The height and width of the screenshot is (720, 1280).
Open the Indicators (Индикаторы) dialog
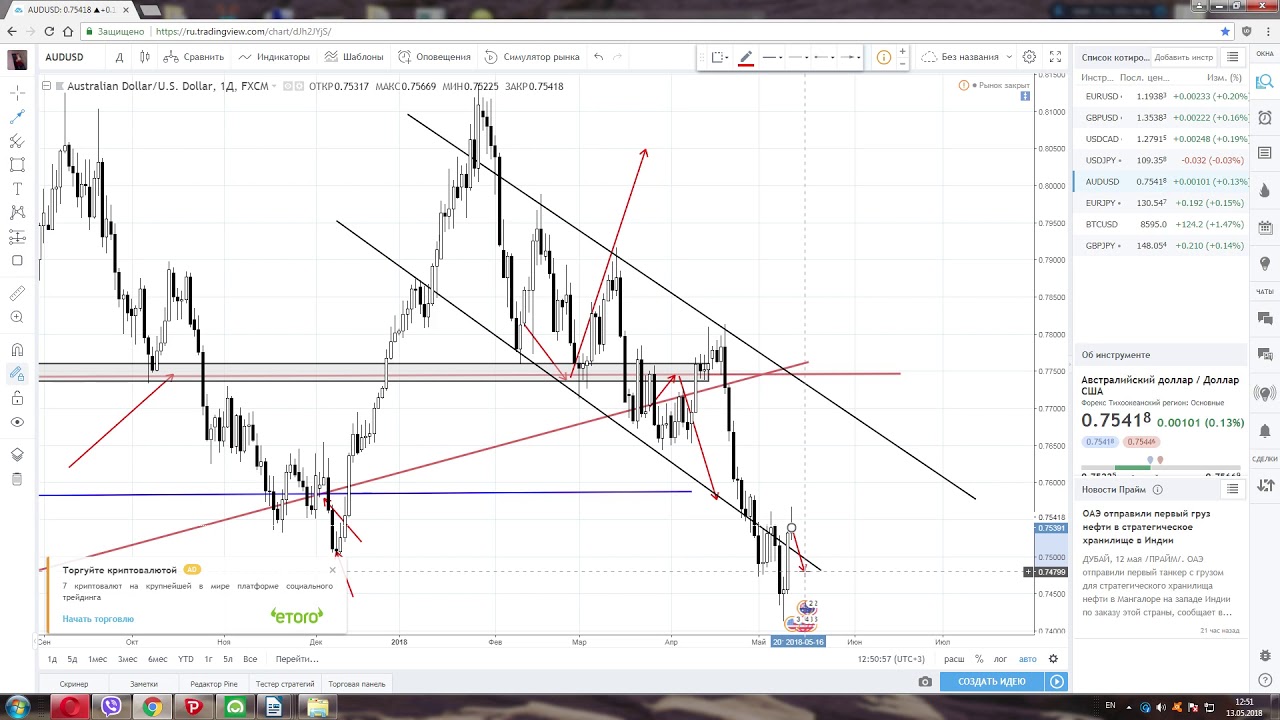tap(273, 57)
